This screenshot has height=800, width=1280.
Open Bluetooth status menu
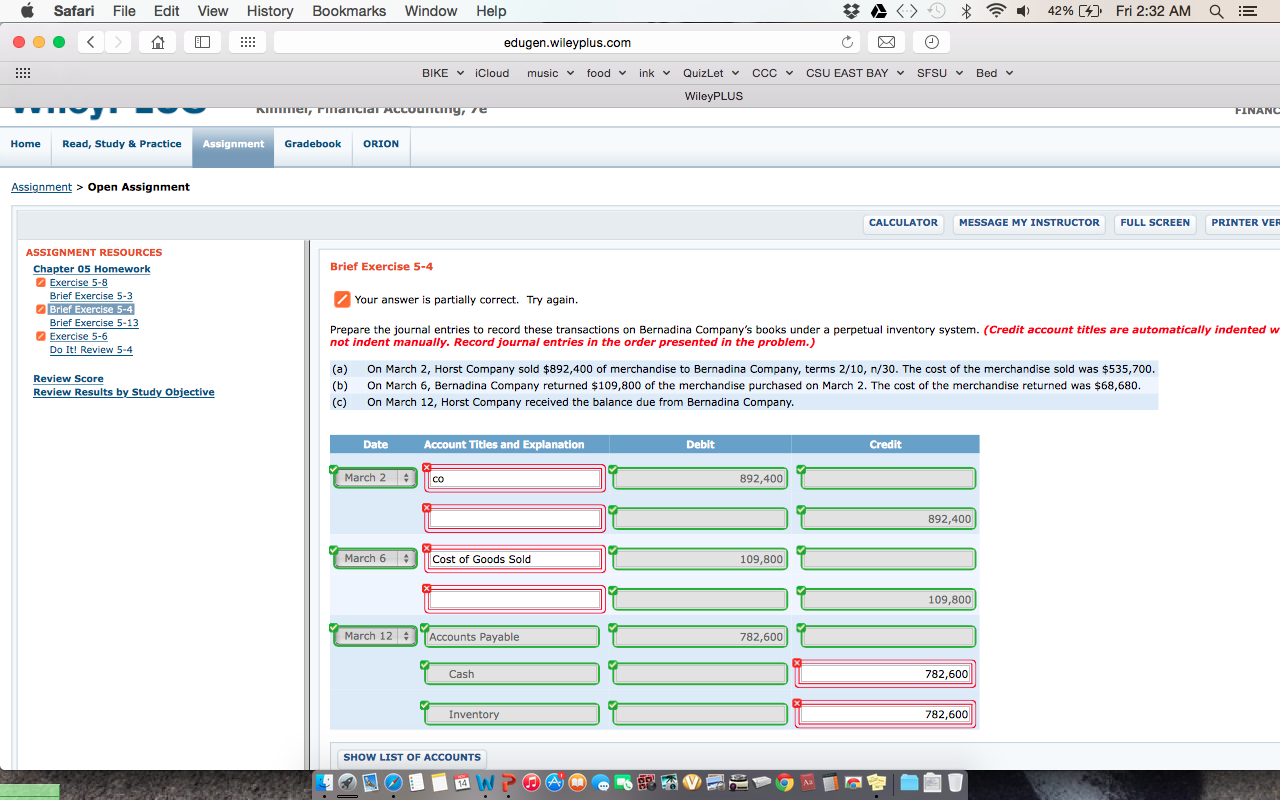pos(966,11)
